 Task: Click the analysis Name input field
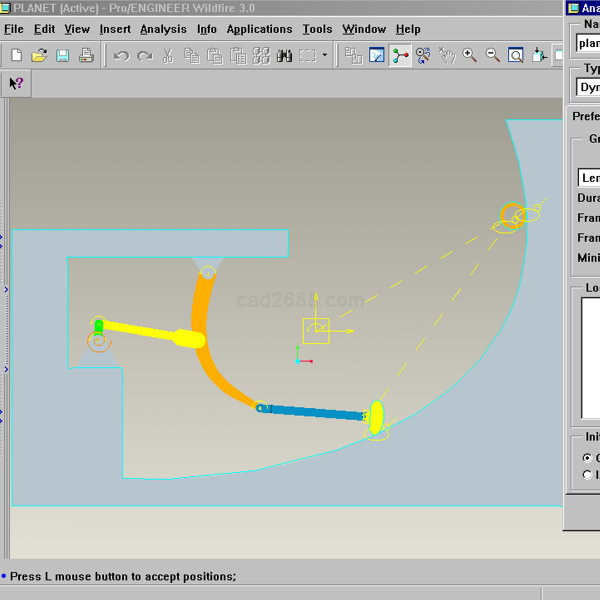tap(588, 42)
